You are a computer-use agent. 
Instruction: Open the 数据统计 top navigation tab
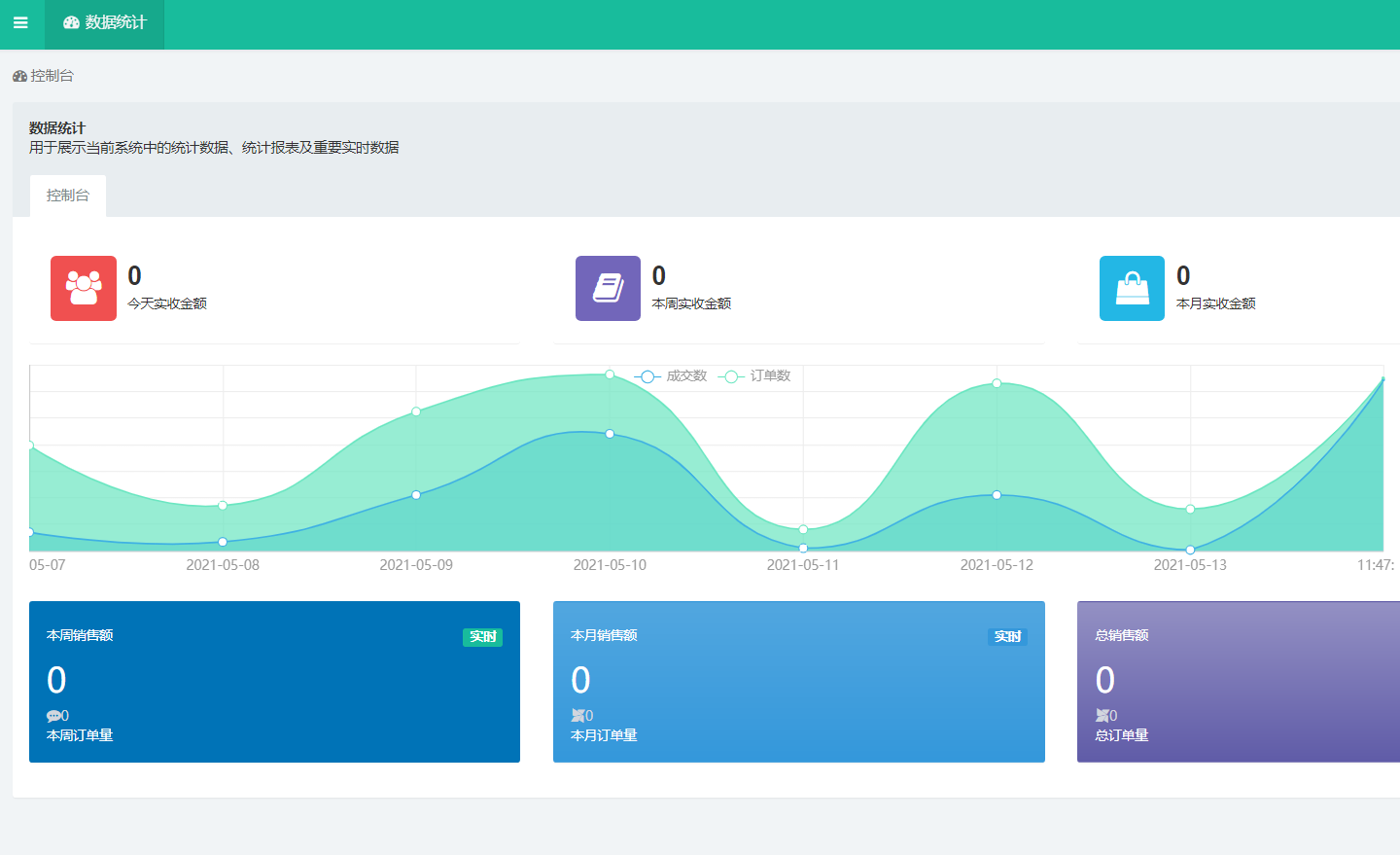(x=105, y=23)
